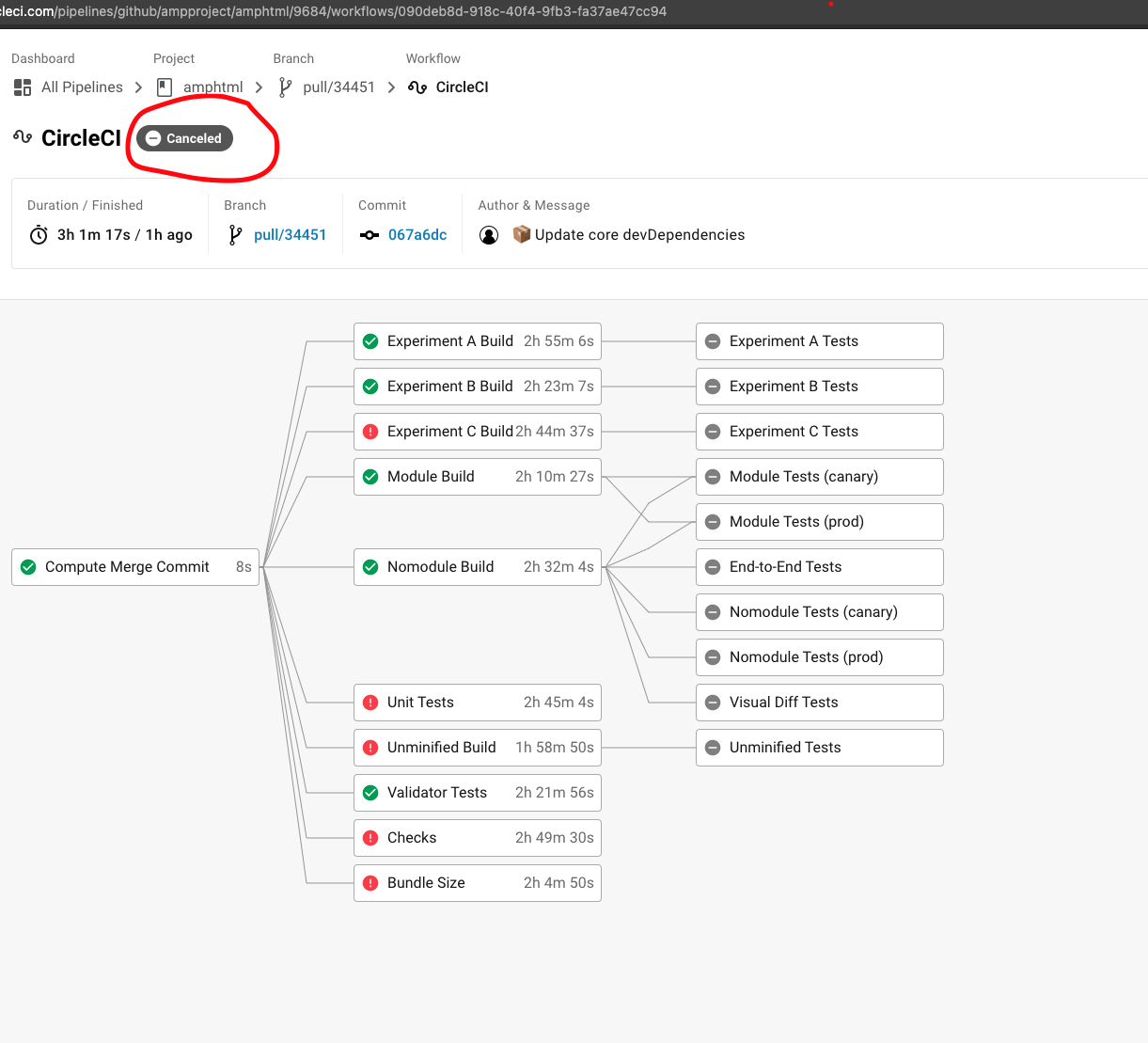Open Nomodule Build job
Image resolution: width=1148 pixels, height=1043 pixels.
478,567
